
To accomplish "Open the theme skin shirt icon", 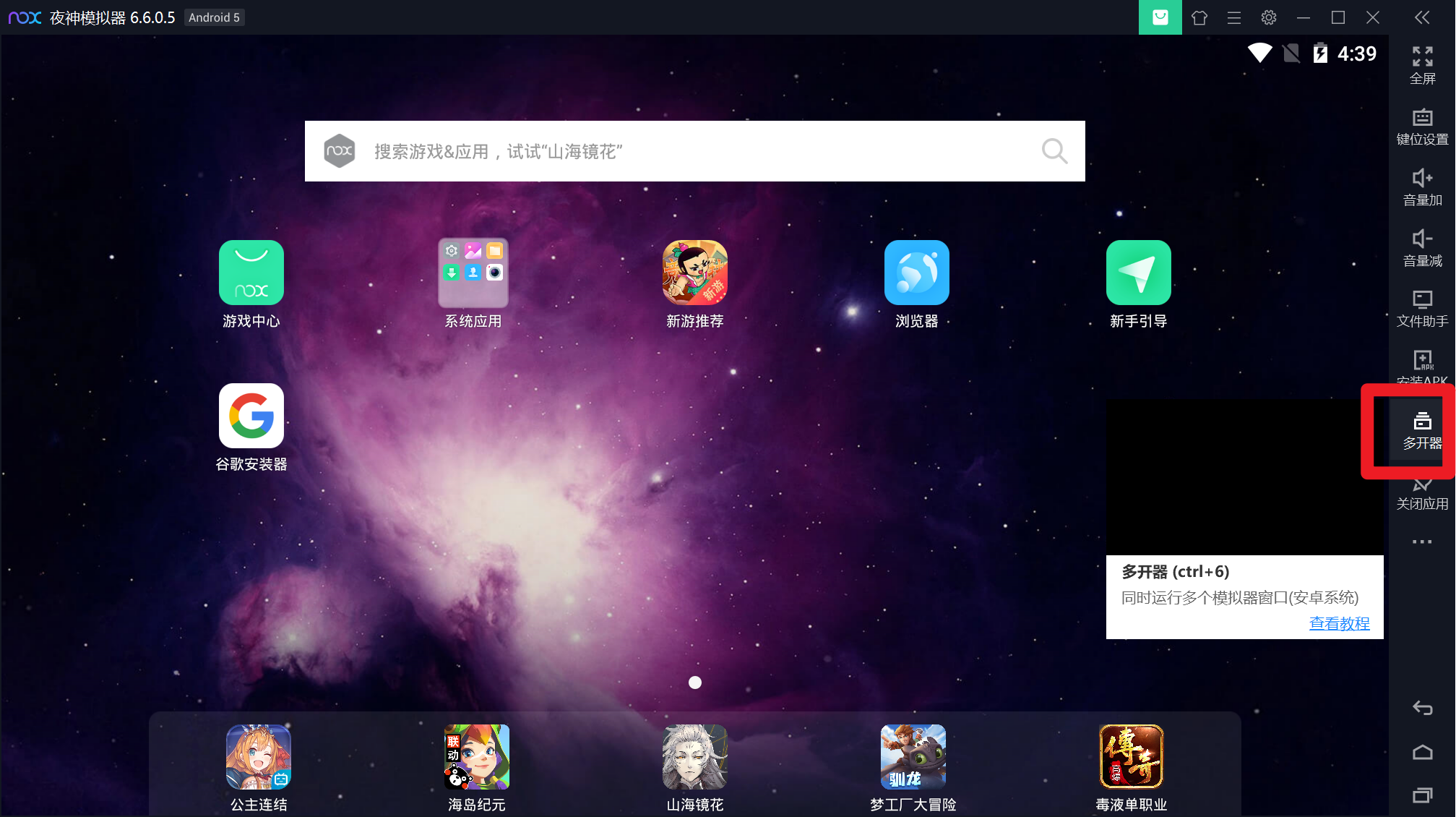I will tap(1199, 17).
